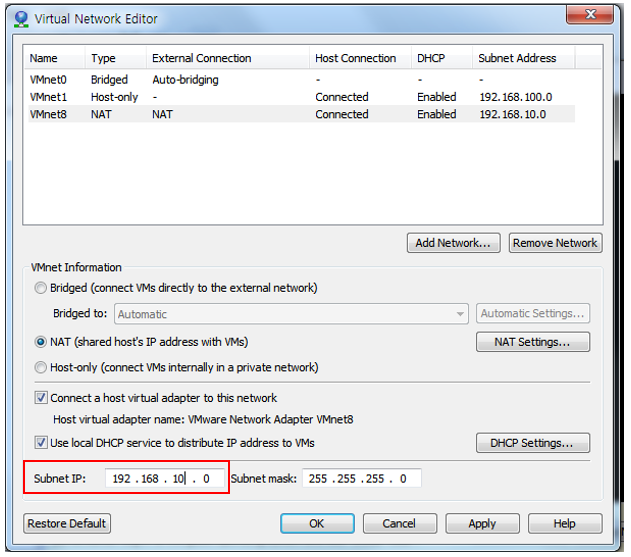Choose the Host-only private network option
The height and width of the screenshot is (557, 631).
tap(41, 367)
